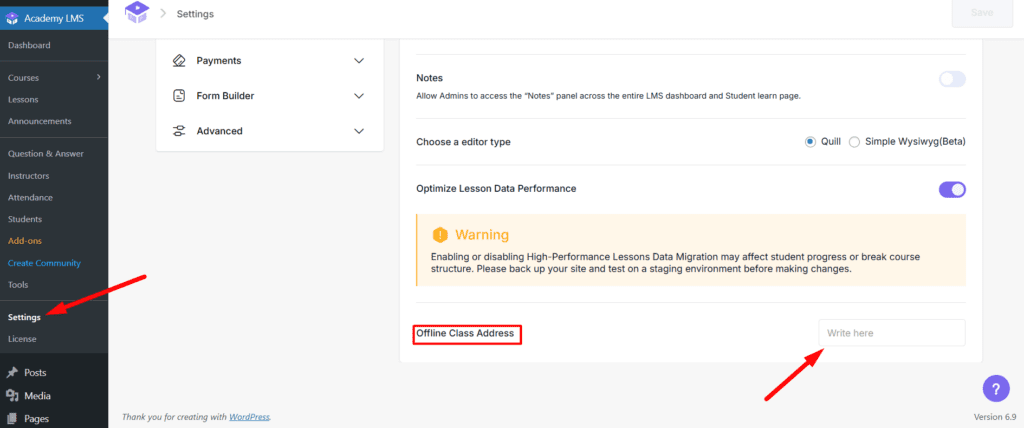Open the WordPress footer link

pyautogui.click(x=248, y=417)
